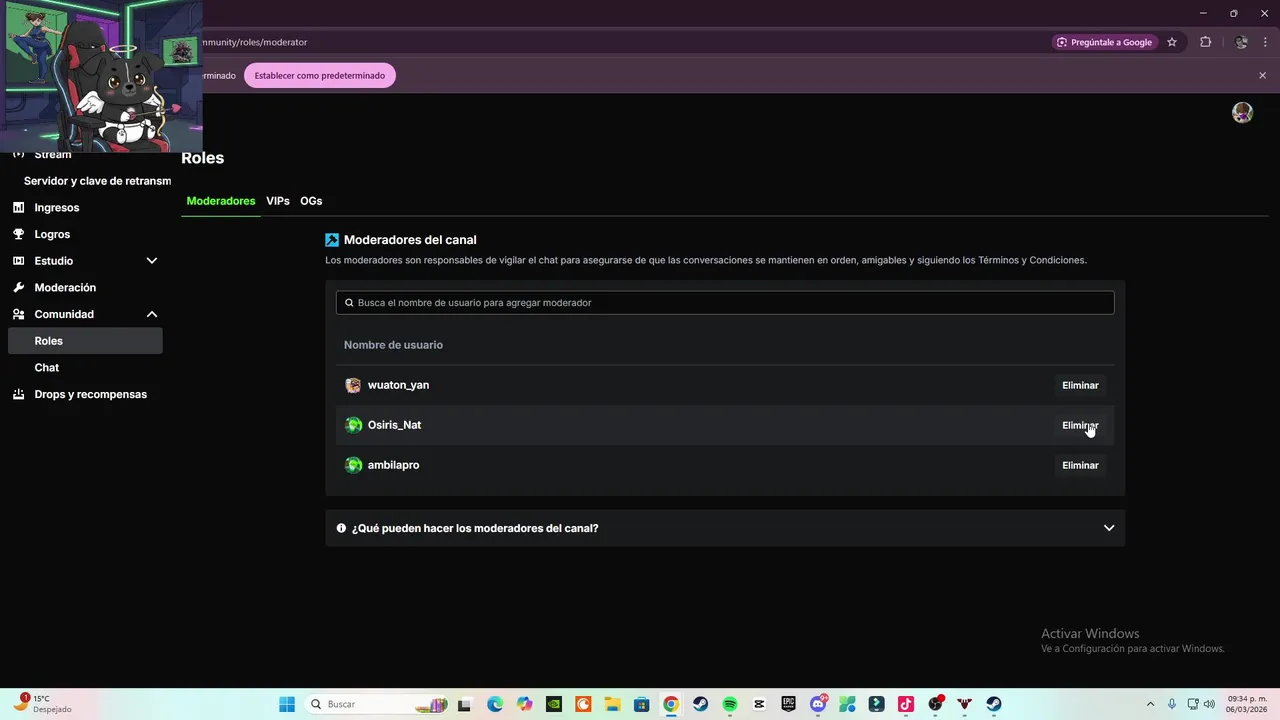Screen dimensions: 1280x720
Task: Bookmark this page with the star icon
Action: pyautogui.click(x=1172, y=42)
